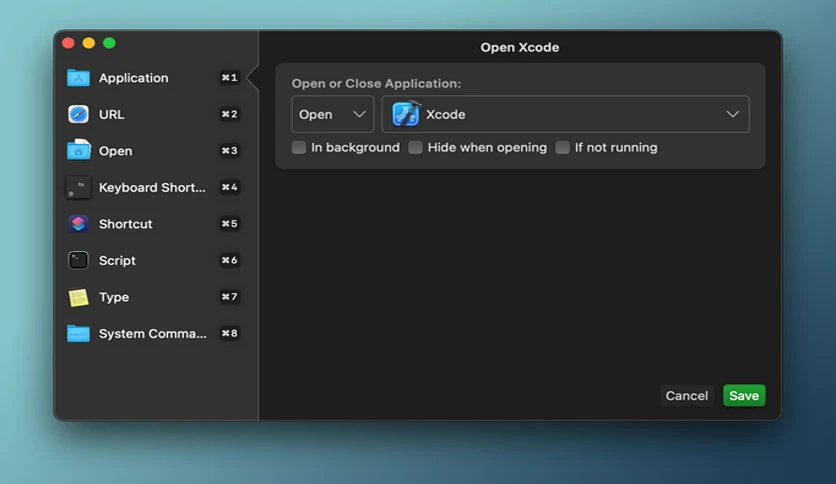Screen dimensions: 836x484
Task: Select the Script action type
Action: 155,260
